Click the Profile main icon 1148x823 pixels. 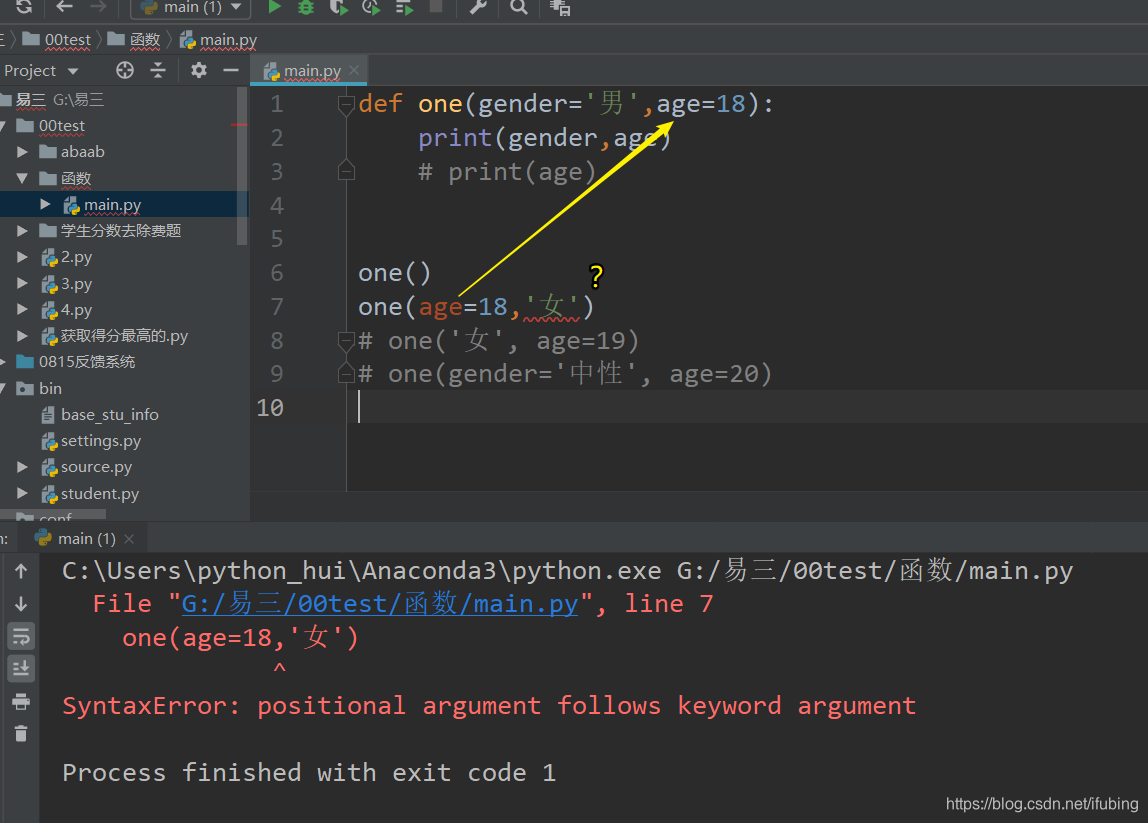pyautogui.click(x=371, y=7)
